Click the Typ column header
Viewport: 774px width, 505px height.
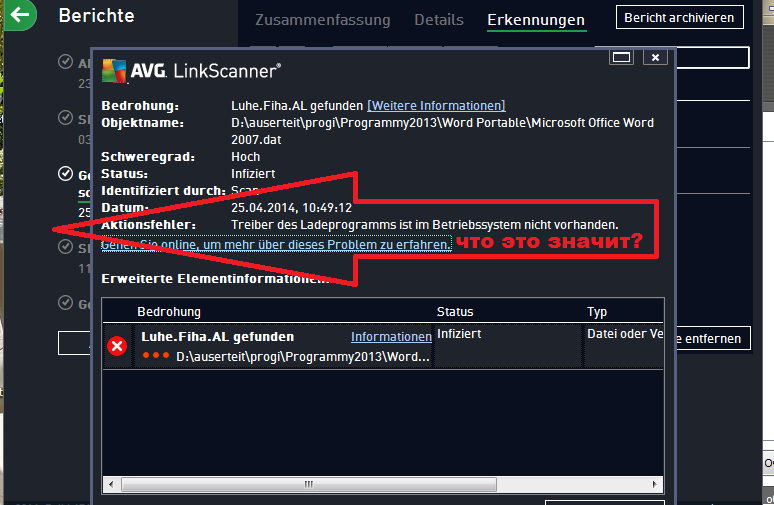point(597,311)
